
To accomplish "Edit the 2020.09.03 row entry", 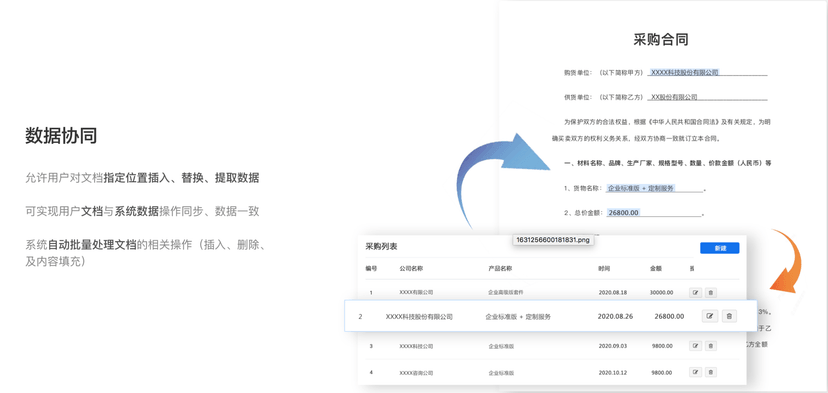I will (695, 346).
